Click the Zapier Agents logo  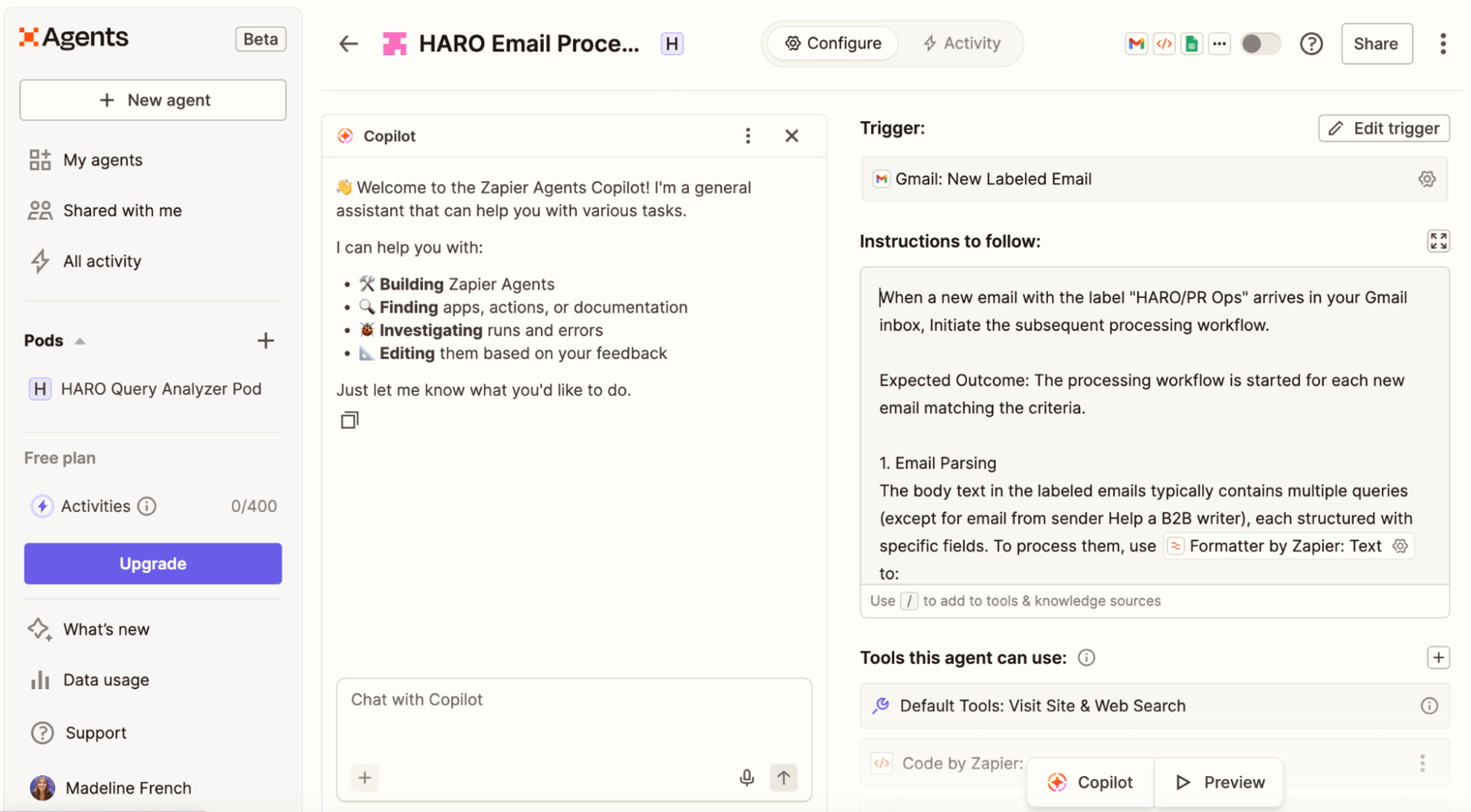pos(73,37)
